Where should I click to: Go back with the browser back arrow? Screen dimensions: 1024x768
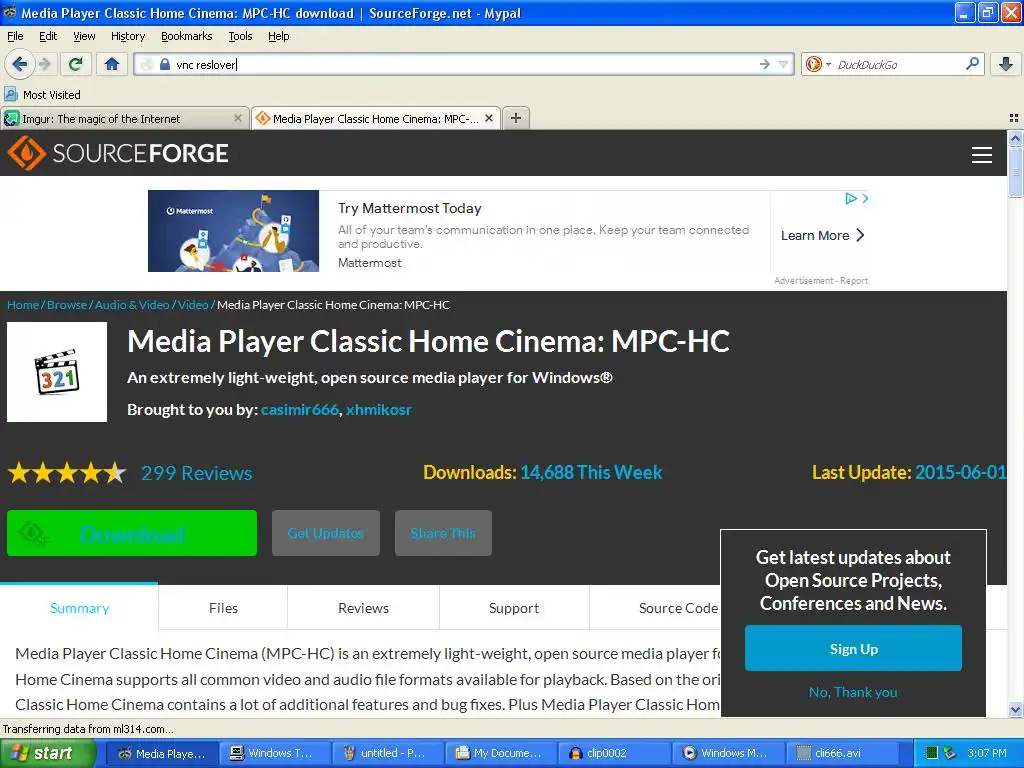(19, 64)
